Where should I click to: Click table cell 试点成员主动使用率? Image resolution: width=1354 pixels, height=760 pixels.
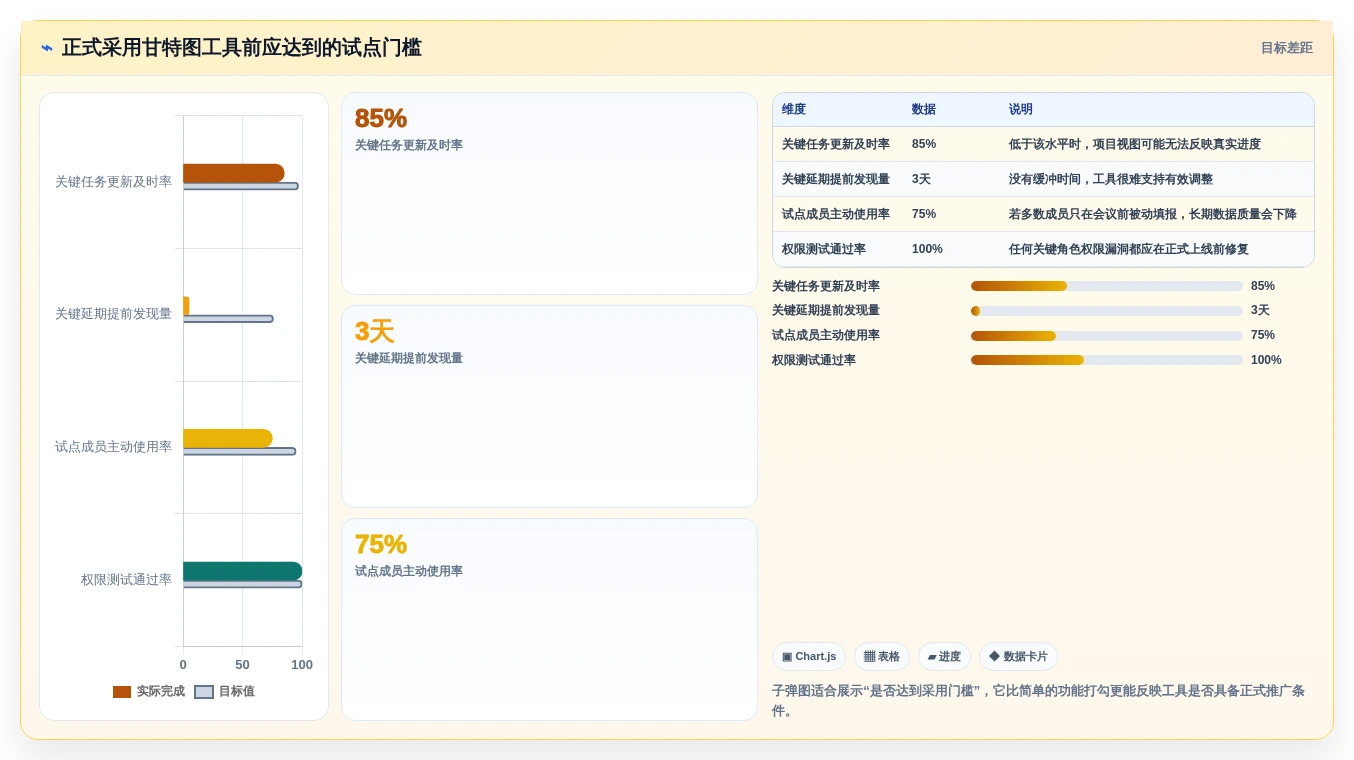tap(836, 214)
